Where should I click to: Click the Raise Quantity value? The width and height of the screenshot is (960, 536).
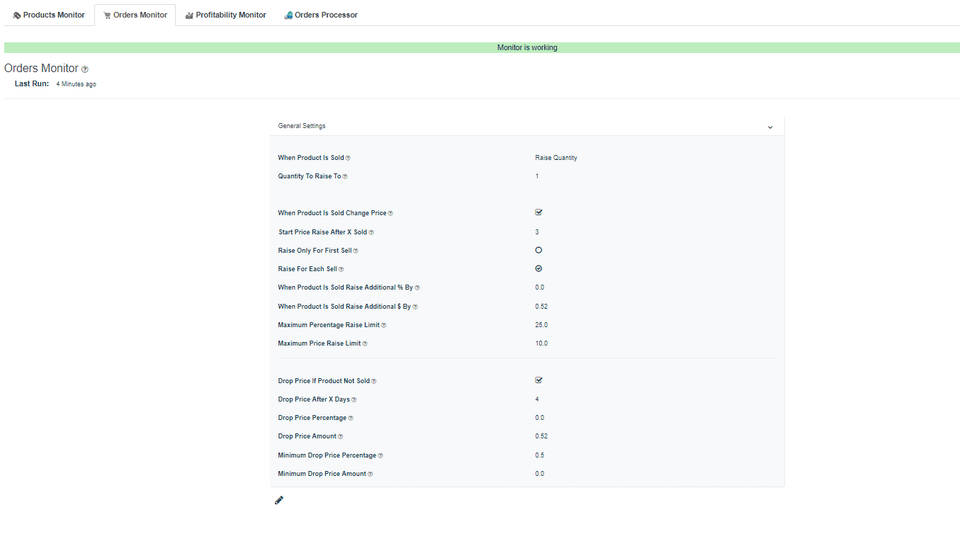tap(556, 158)
